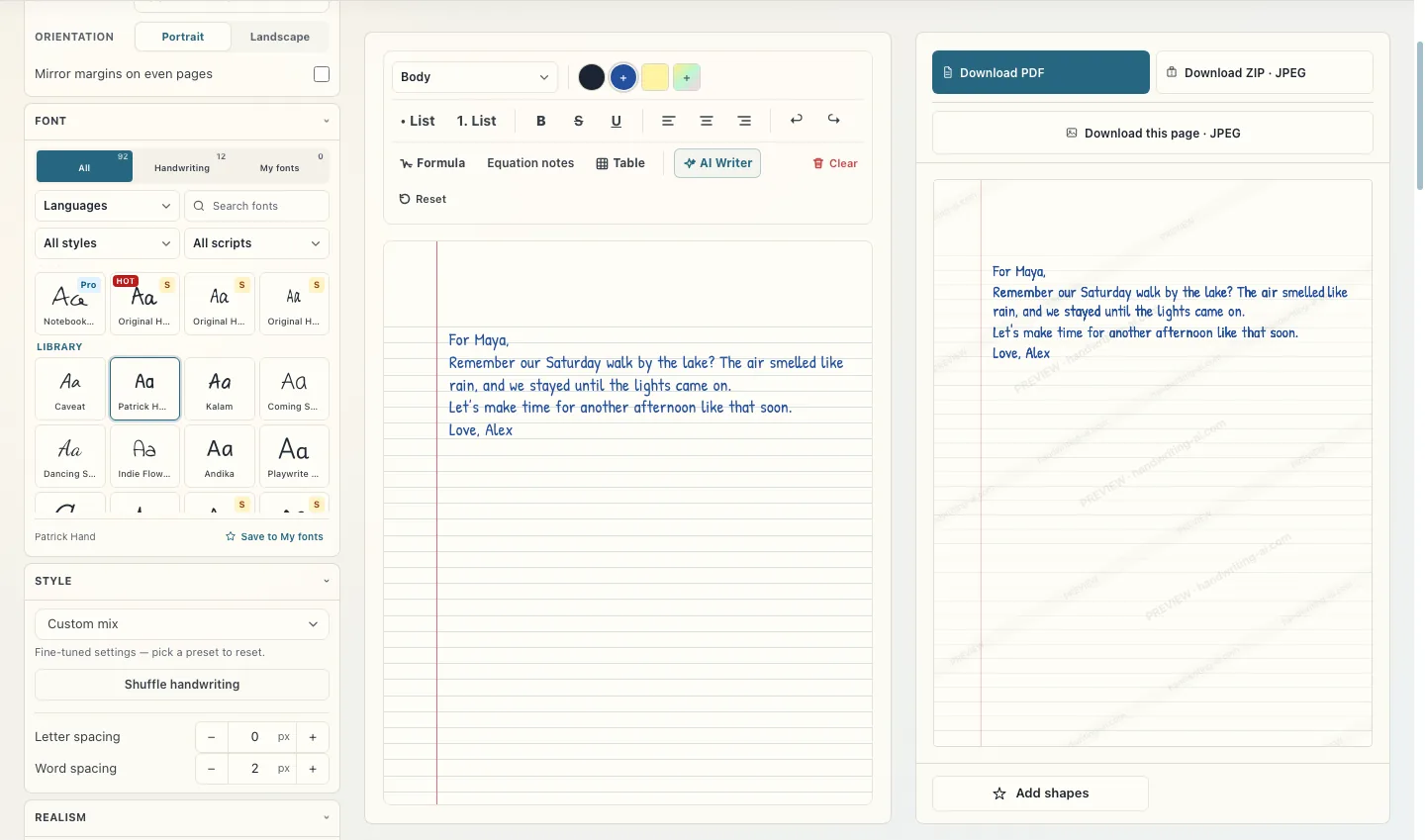Image resolution: width=1425 pixels, height=840 pixels.
Task: Open the Formula tool
Action: [x=432, y=163]
